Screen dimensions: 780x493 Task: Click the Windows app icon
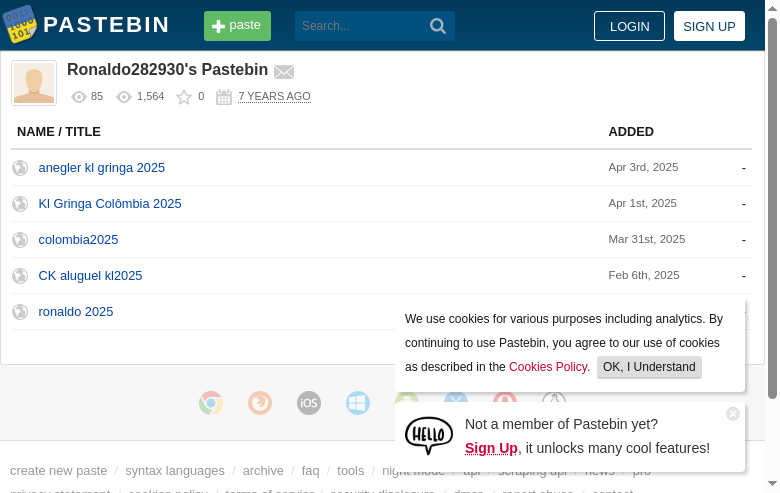358,403
